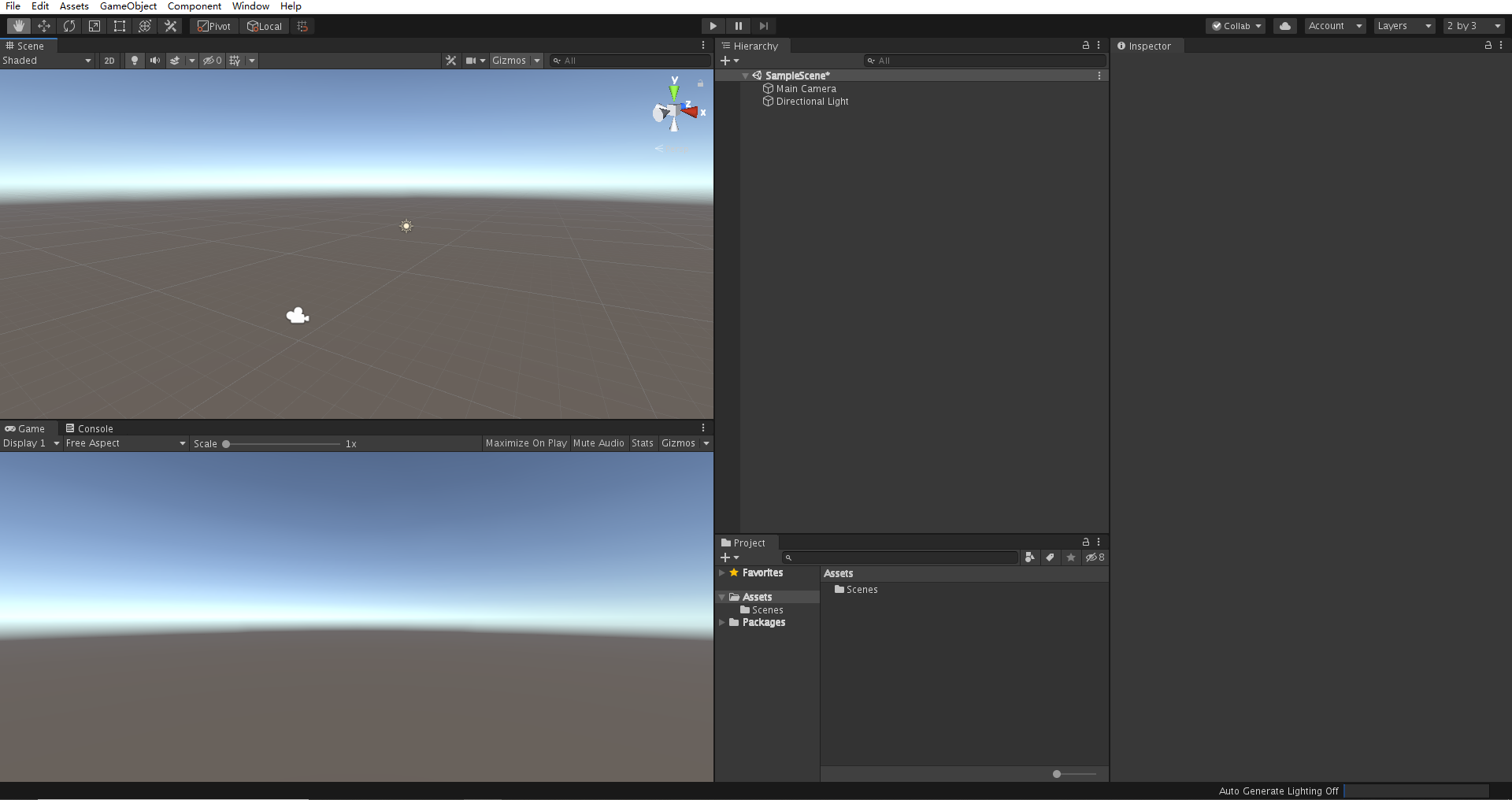Select the Main Camera gizmo in scene
The width and height of the screenshot is (1512, 800).
pyautogui.click(x=298, y=316)
